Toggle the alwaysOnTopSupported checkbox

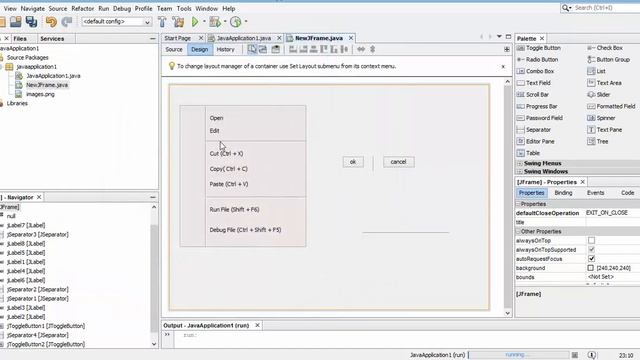coord(591,249)
